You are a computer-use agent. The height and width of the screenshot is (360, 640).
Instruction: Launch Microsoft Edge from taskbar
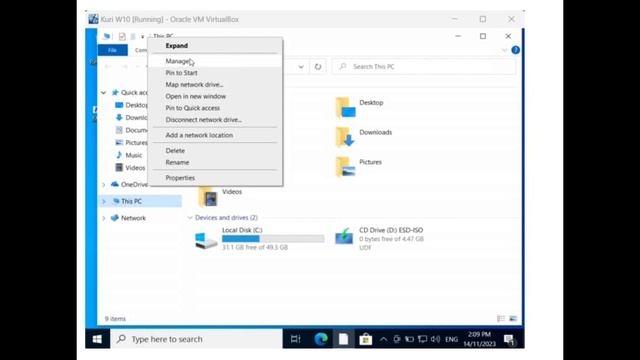point(321,339)
